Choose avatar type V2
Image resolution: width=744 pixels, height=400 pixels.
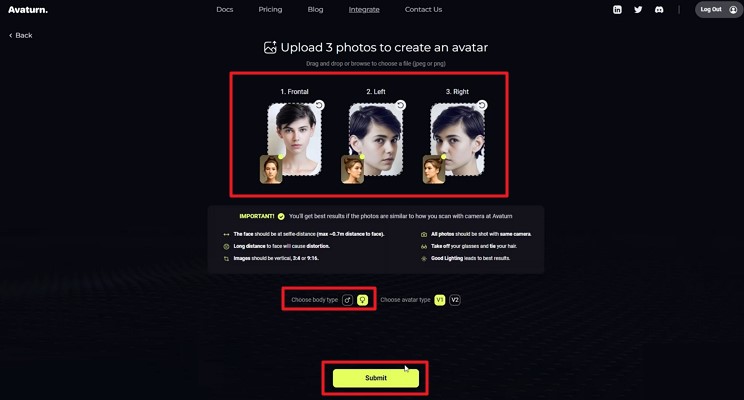point(455,300)
